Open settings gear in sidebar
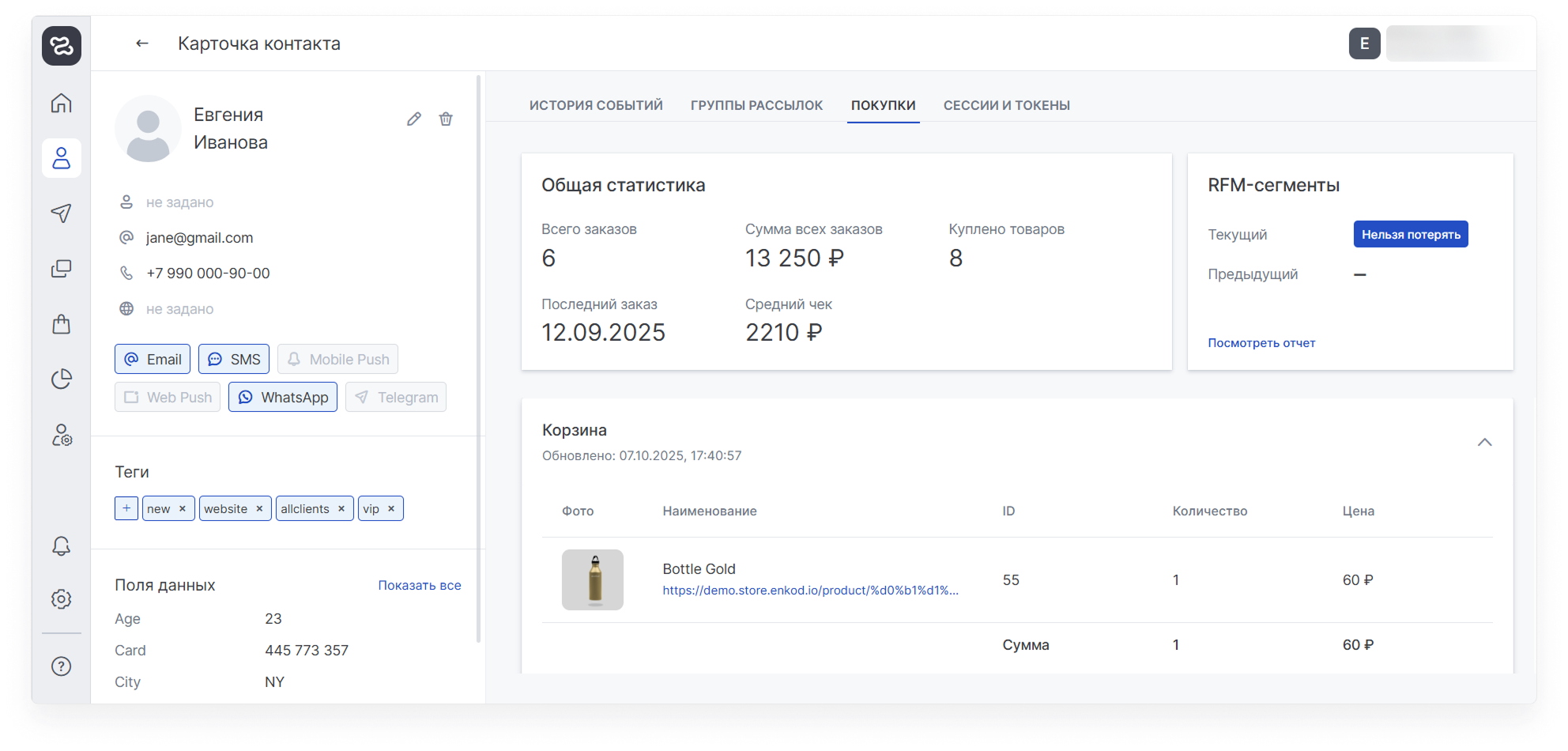 click(62, 599)
